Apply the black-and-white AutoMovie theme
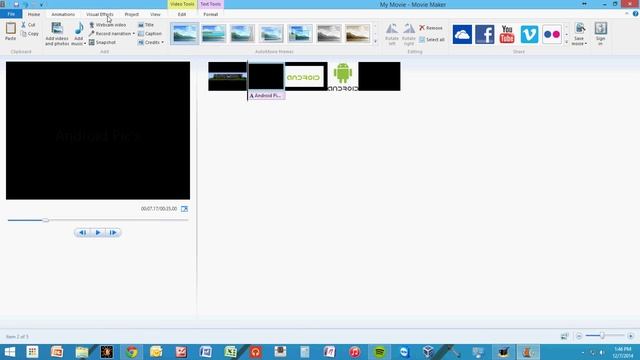 (329, 33)
